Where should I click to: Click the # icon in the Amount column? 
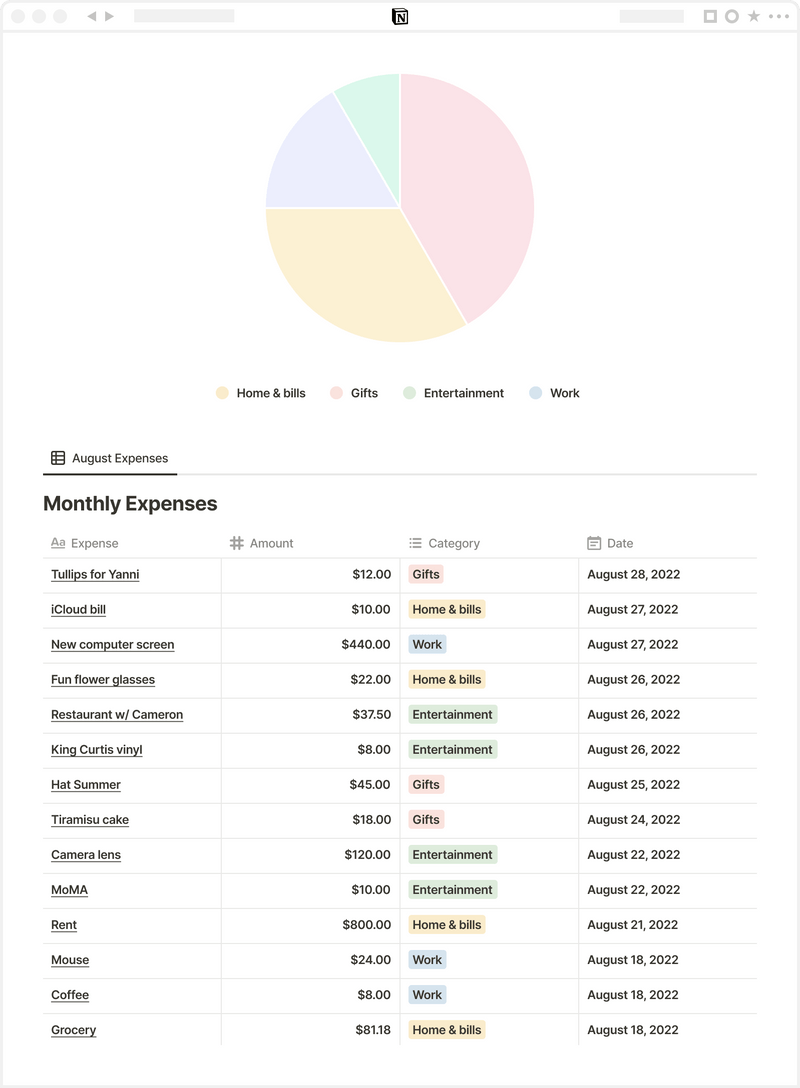[237, 543]
